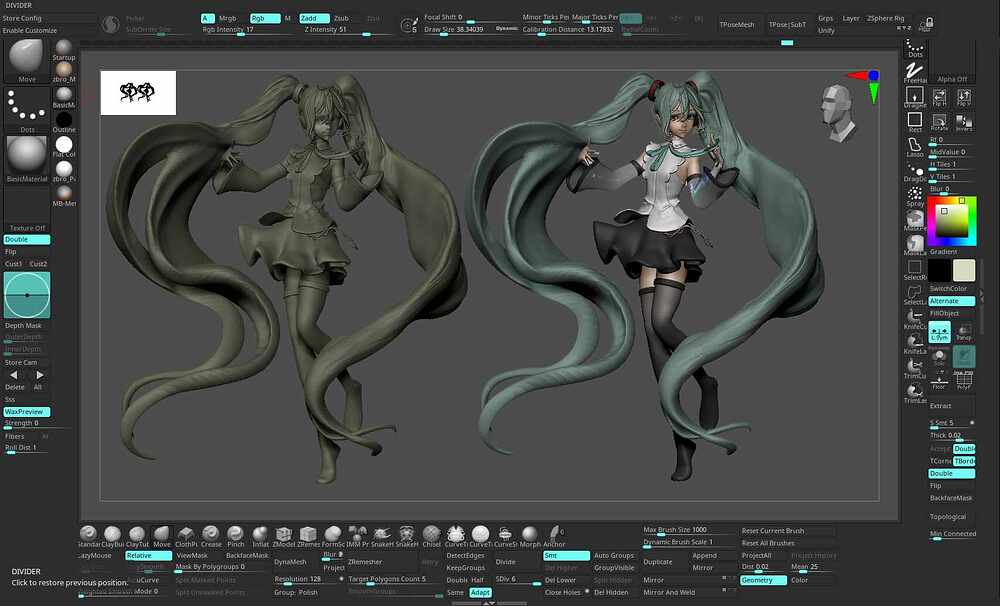Enable Mrgb mode
The width and height of the screenshot is (1000, 606).
[228, 18]
